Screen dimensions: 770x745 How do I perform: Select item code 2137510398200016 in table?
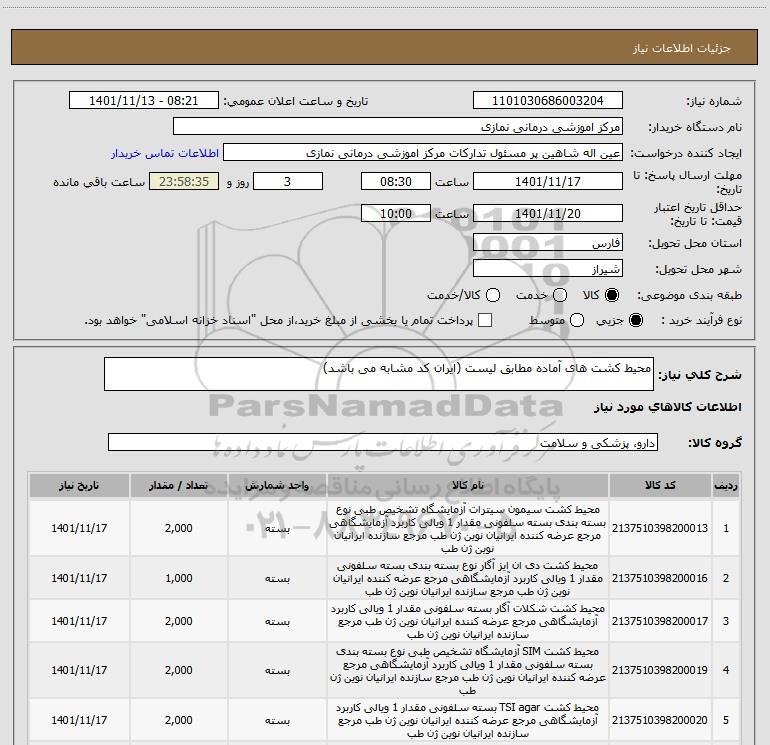[659, 579]
